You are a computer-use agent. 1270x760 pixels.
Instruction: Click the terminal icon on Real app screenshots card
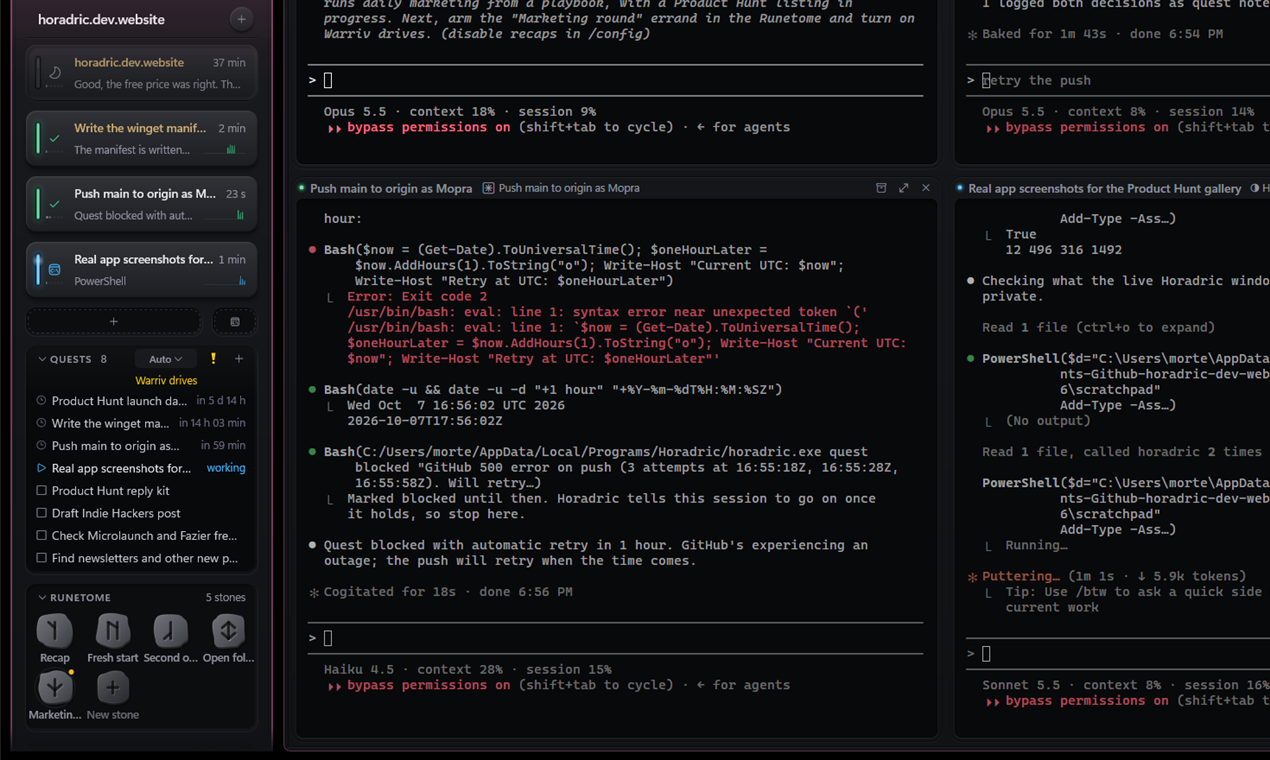tap(55, 269)
